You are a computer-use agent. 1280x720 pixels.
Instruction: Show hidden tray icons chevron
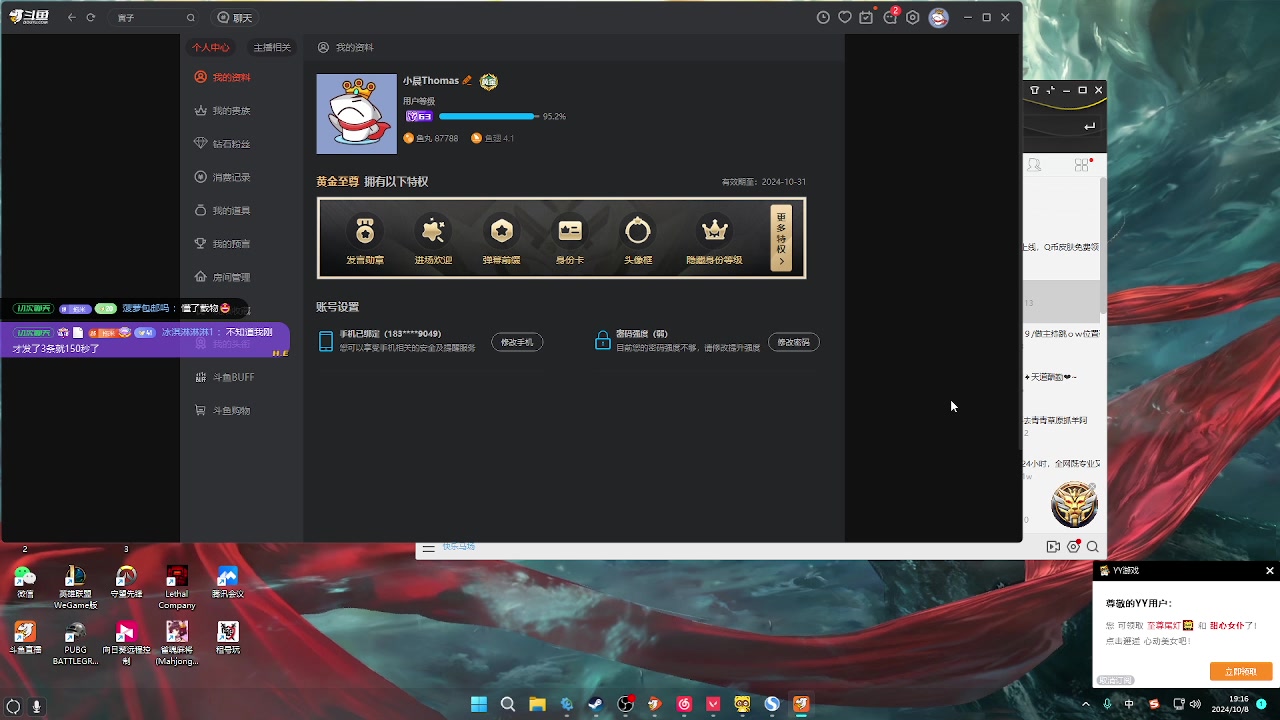coord(1086,704)
